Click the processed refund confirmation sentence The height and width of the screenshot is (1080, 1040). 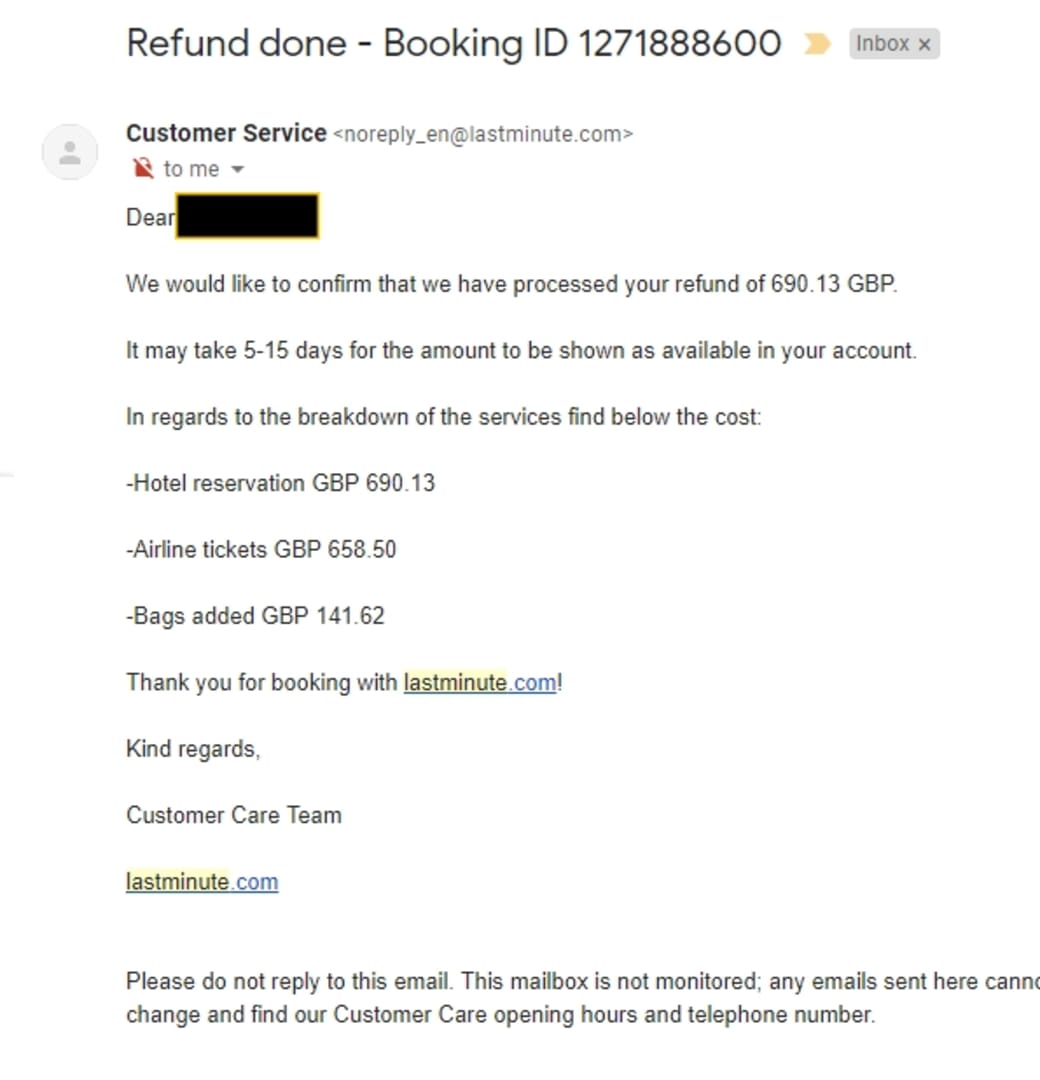[x=512, y=284]
